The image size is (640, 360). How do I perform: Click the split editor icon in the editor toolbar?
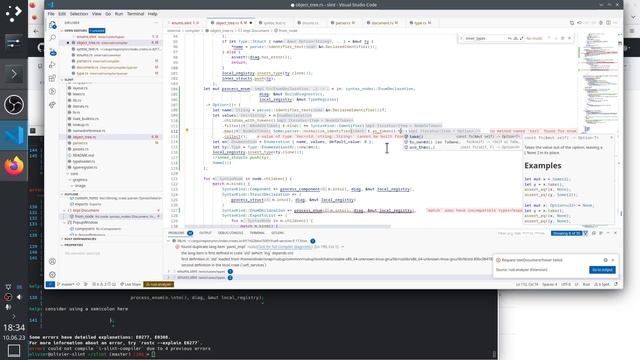[x=608, y=23]
